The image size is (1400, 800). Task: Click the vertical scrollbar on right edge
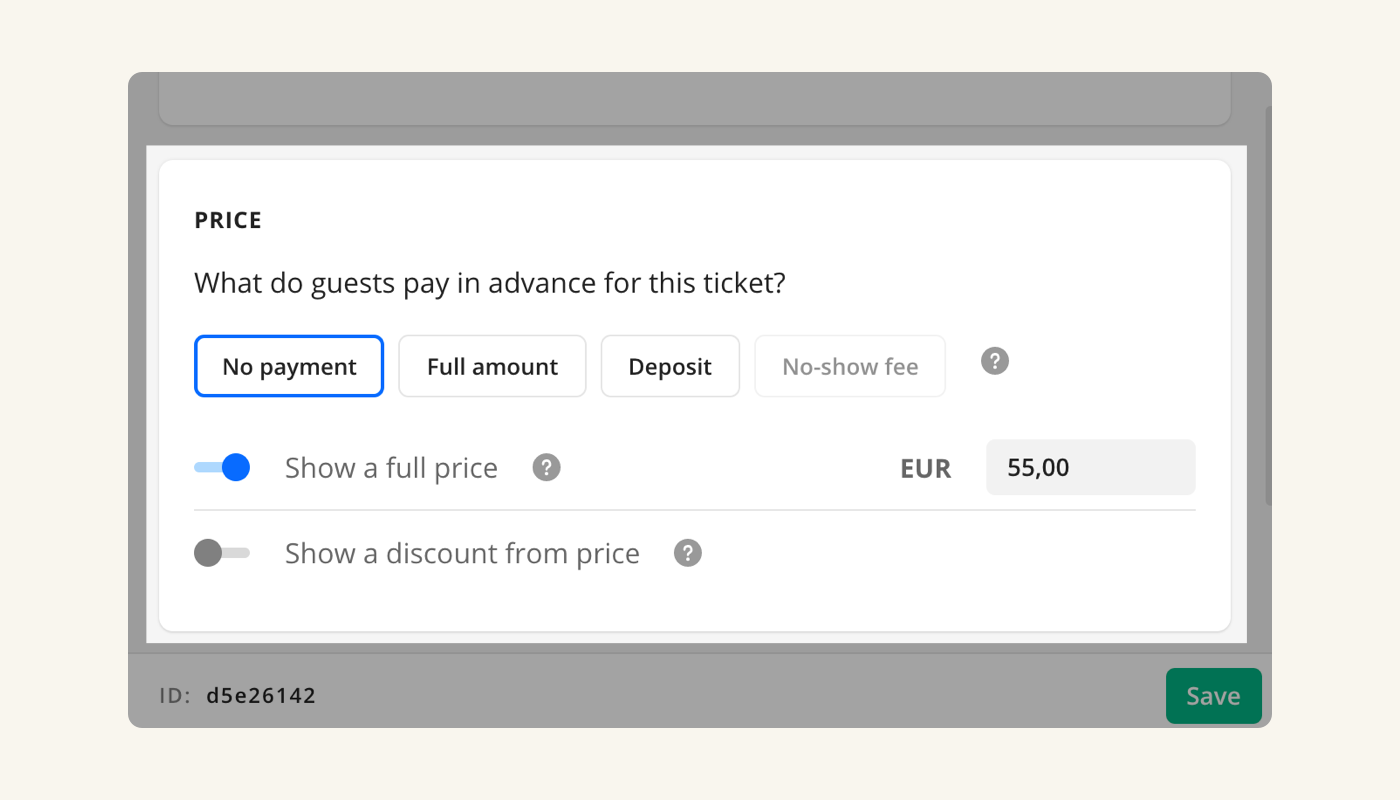(x=1268, y=300)
